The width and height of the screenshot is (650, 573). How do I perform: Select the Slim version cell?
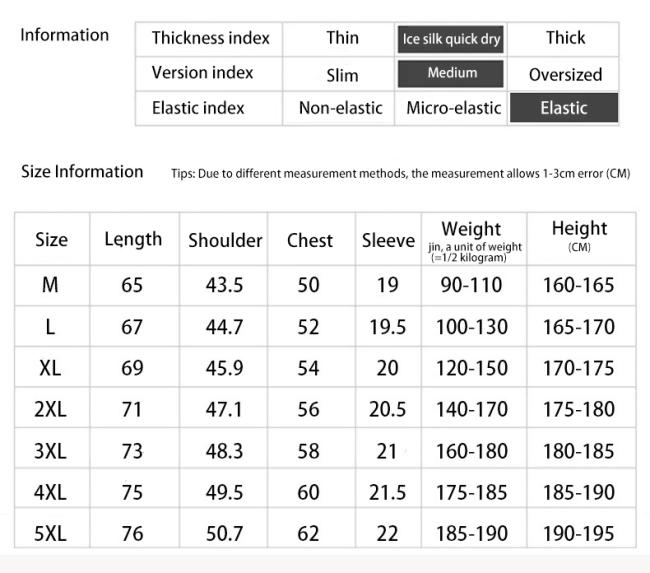[342, 76]
